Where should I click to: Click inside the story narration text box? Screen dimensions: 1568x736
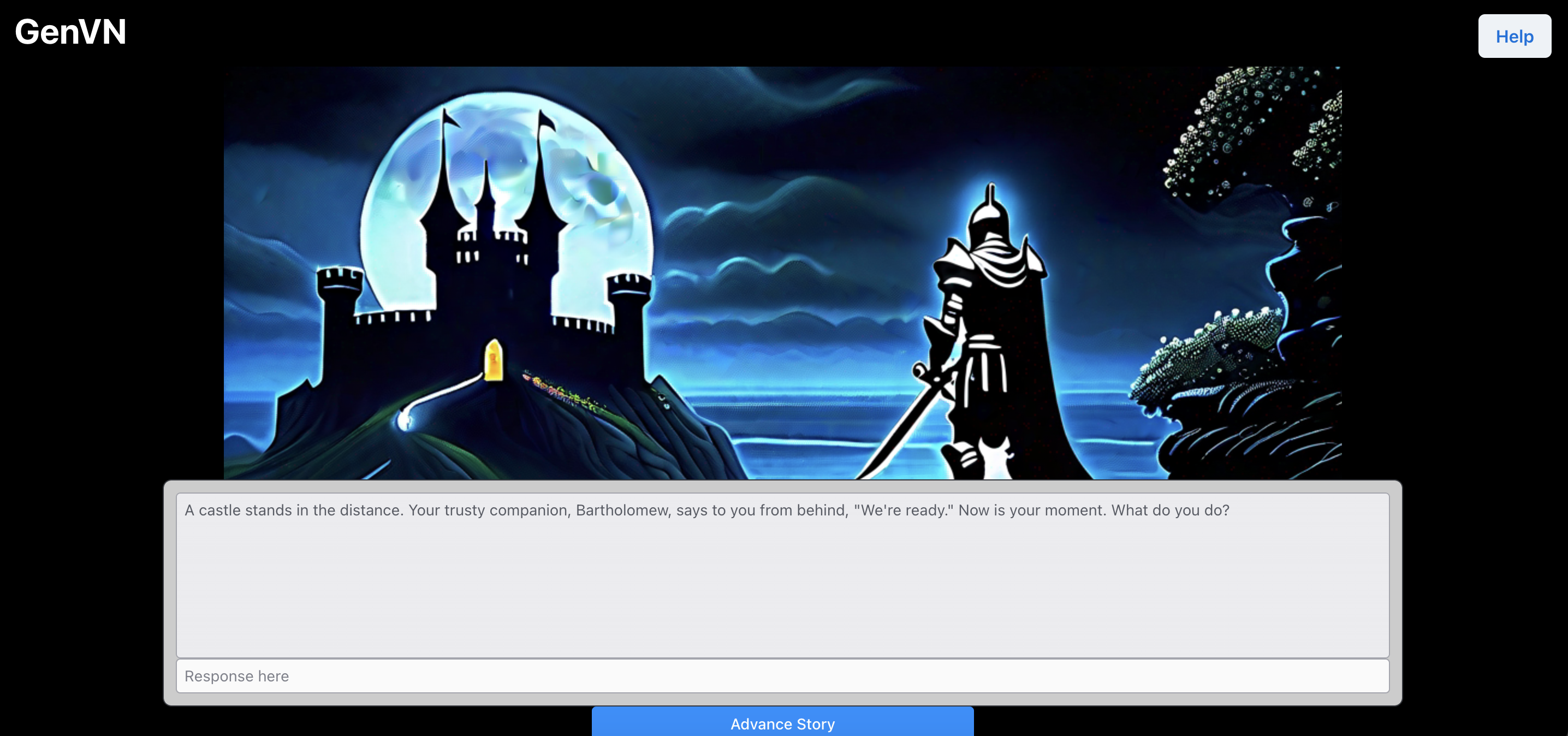pyautogui.click(x=782, y=578)
